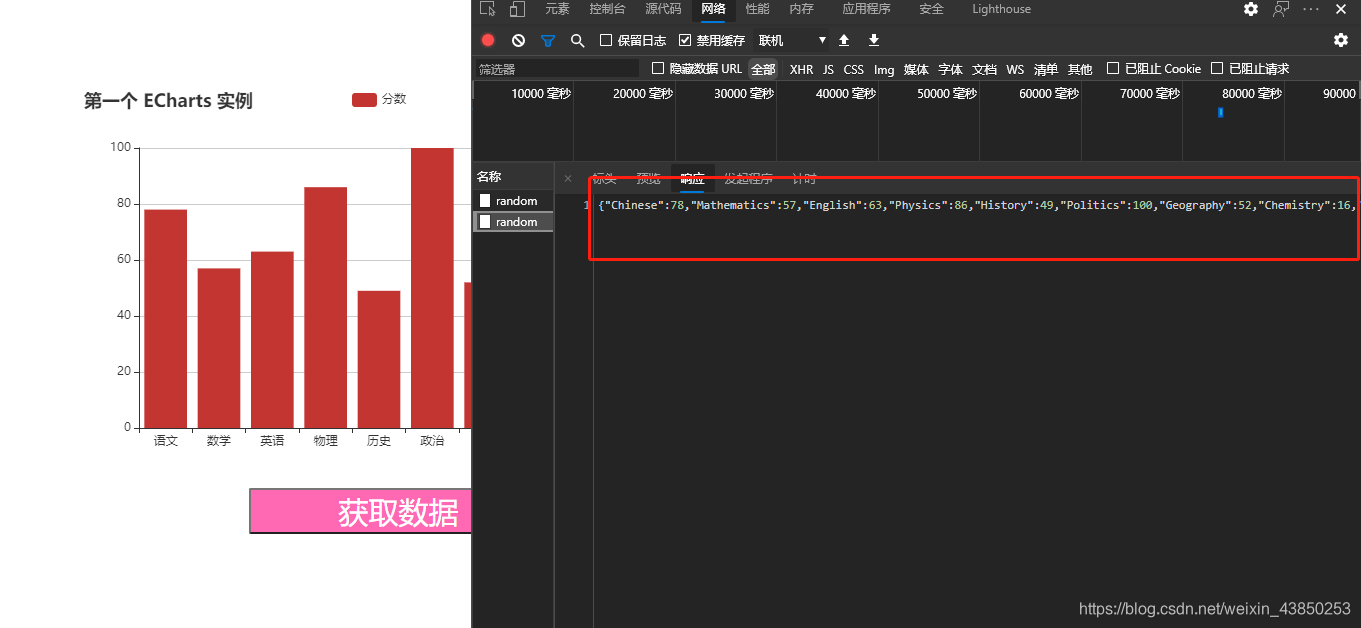
Task: Filter requests by 文档
Action: 984,69
